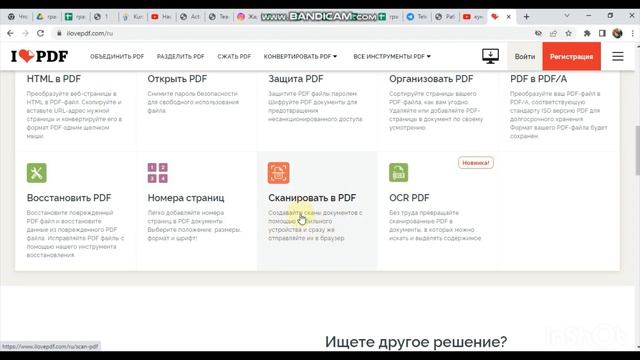Click the OCR PDF green icon
Image resolution: width=640 pixels, height=360 pixels.
pos(398,173)
